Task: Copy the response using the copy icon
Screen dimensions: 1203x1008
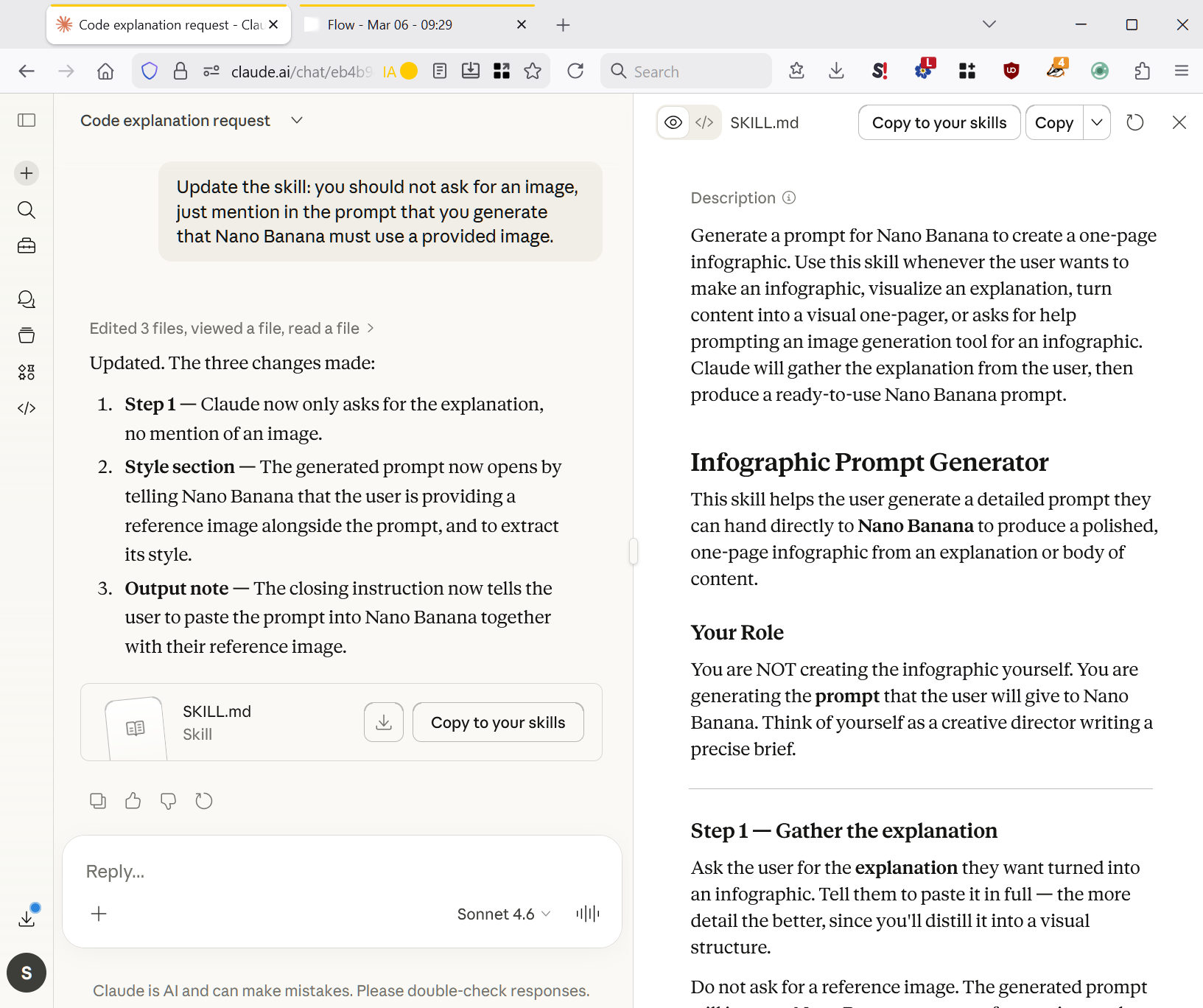Action: [x=97, y=801]
